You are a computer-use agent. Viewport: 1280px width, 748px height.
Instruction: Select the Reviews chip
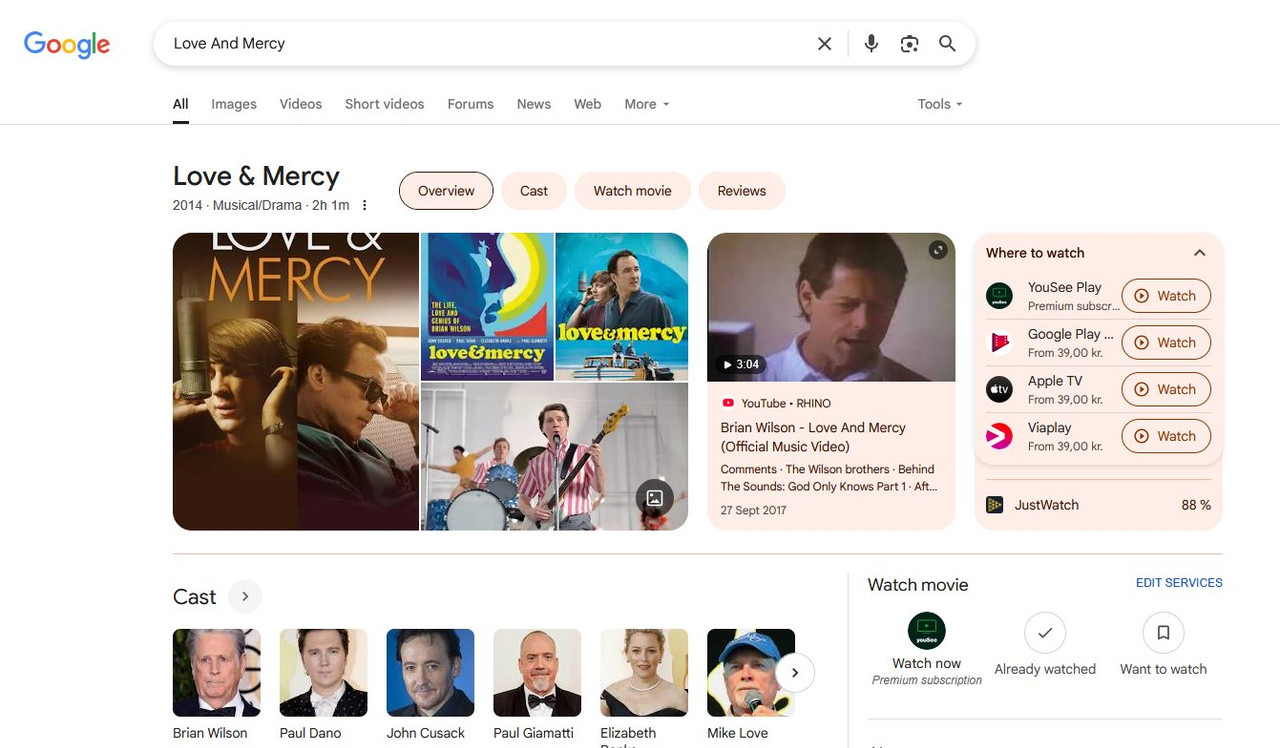[742, 191]
